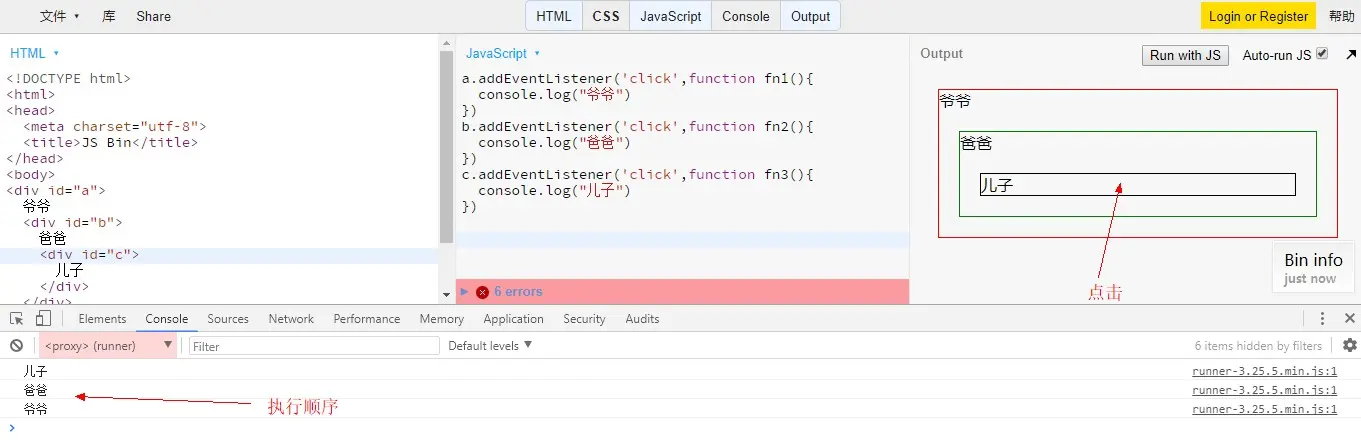Pop out the output with arrow icon
This screenshot has height=440, width=1361.
1352,55
